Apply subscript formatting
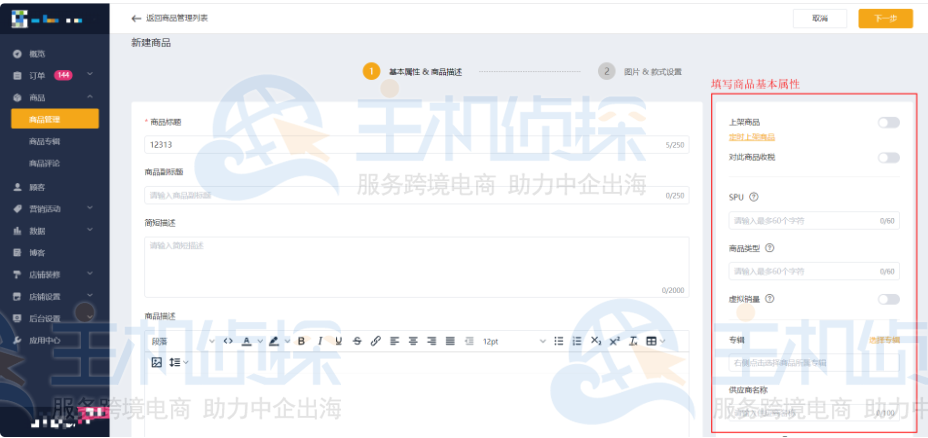Screen dimensions: 928x438 [596, 341]
